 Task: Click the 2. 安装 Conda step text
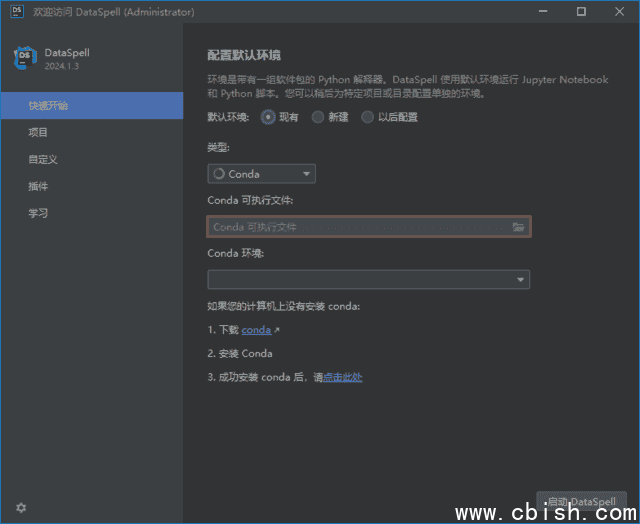[240, 353]
